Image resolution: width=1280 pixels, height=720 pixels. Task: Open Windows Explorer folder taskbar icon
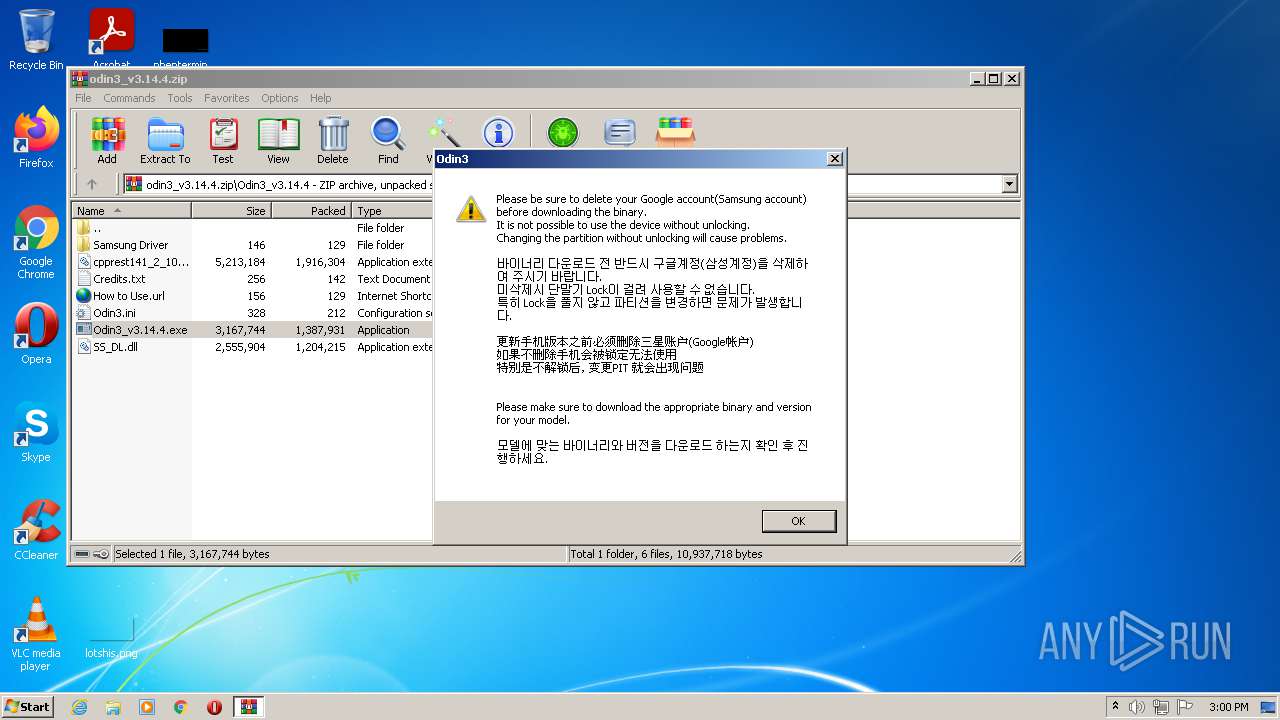[113, 707]
